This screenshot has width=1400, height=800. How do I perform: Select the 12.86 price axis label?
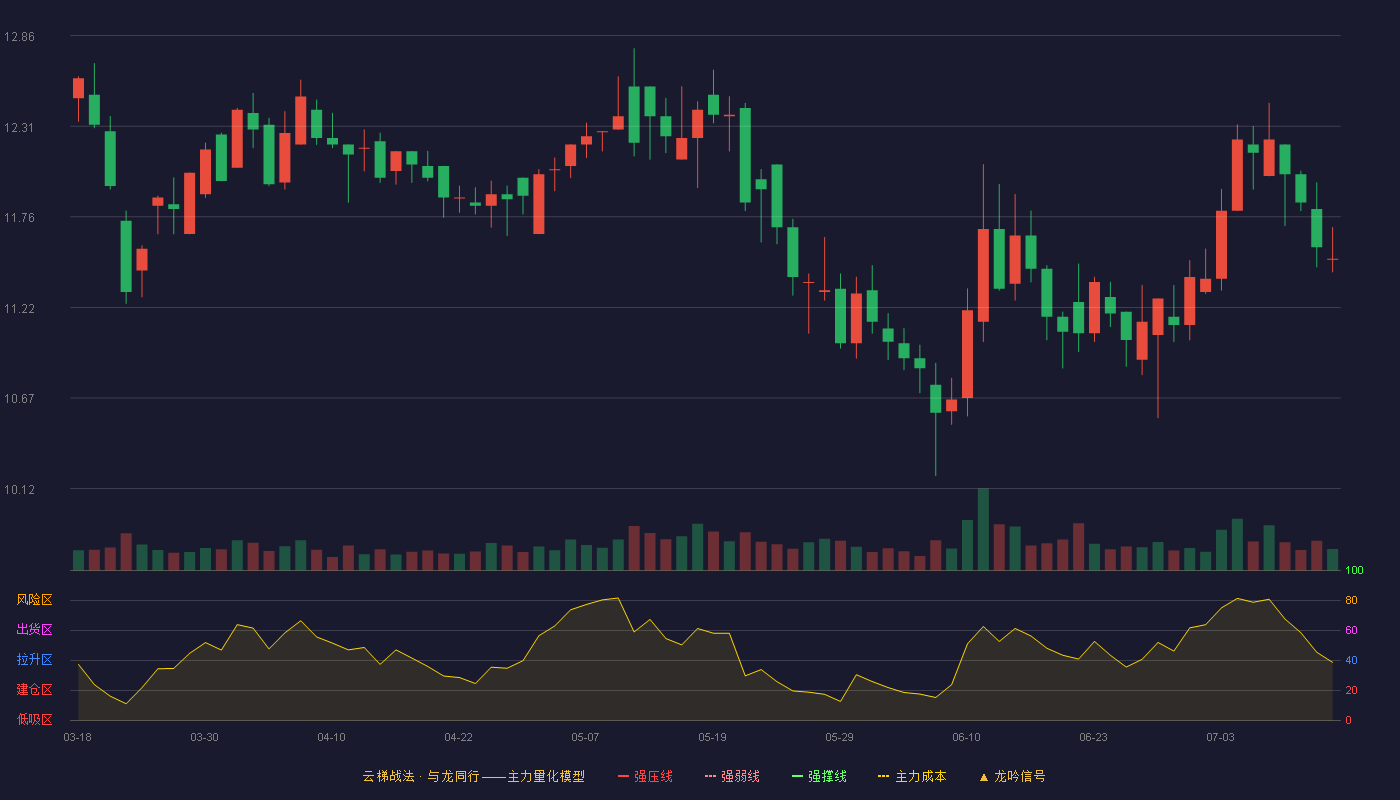click(19, 37)
